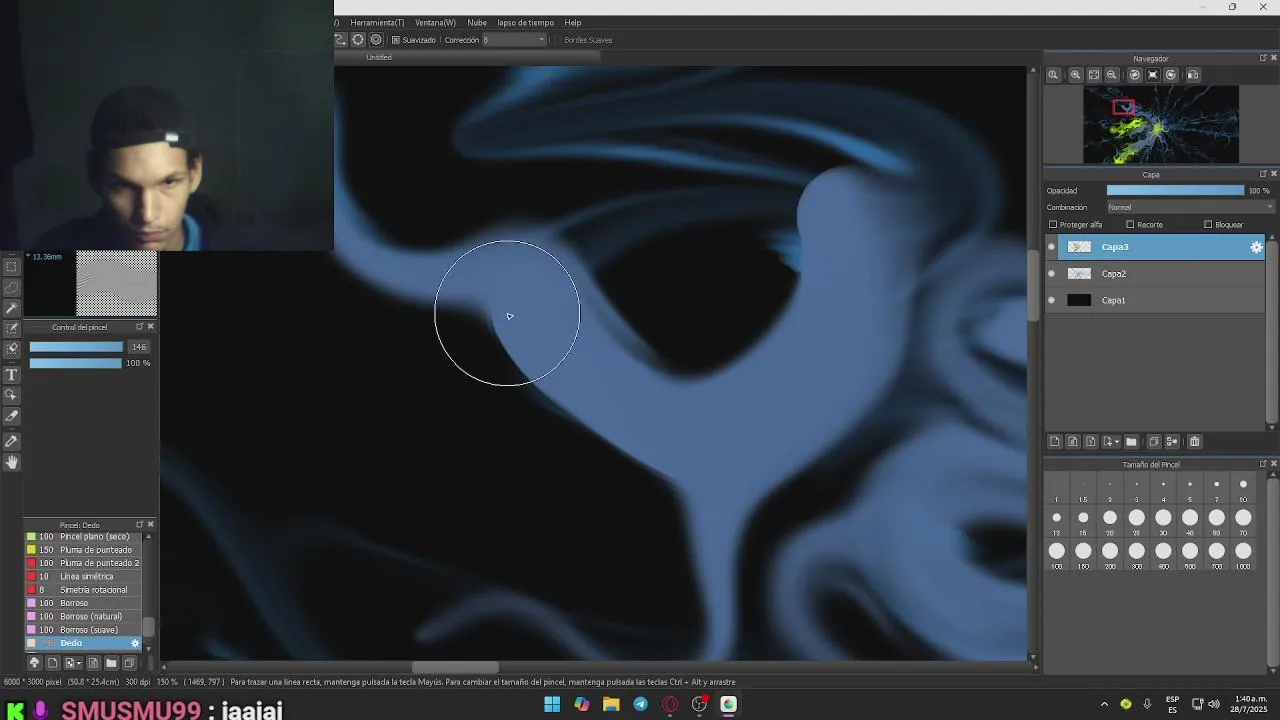Select the selection eraser tool
This screenshot has height=720, width=1280.
tap(12, 349)
